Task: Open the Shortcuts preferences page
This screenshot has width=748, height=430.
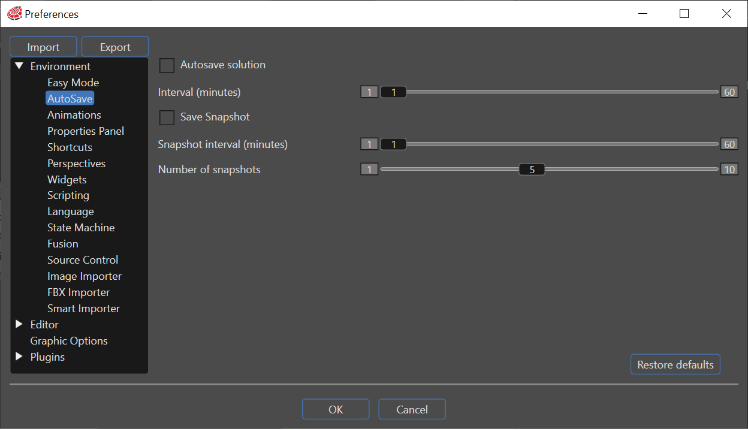Action: 70,147
